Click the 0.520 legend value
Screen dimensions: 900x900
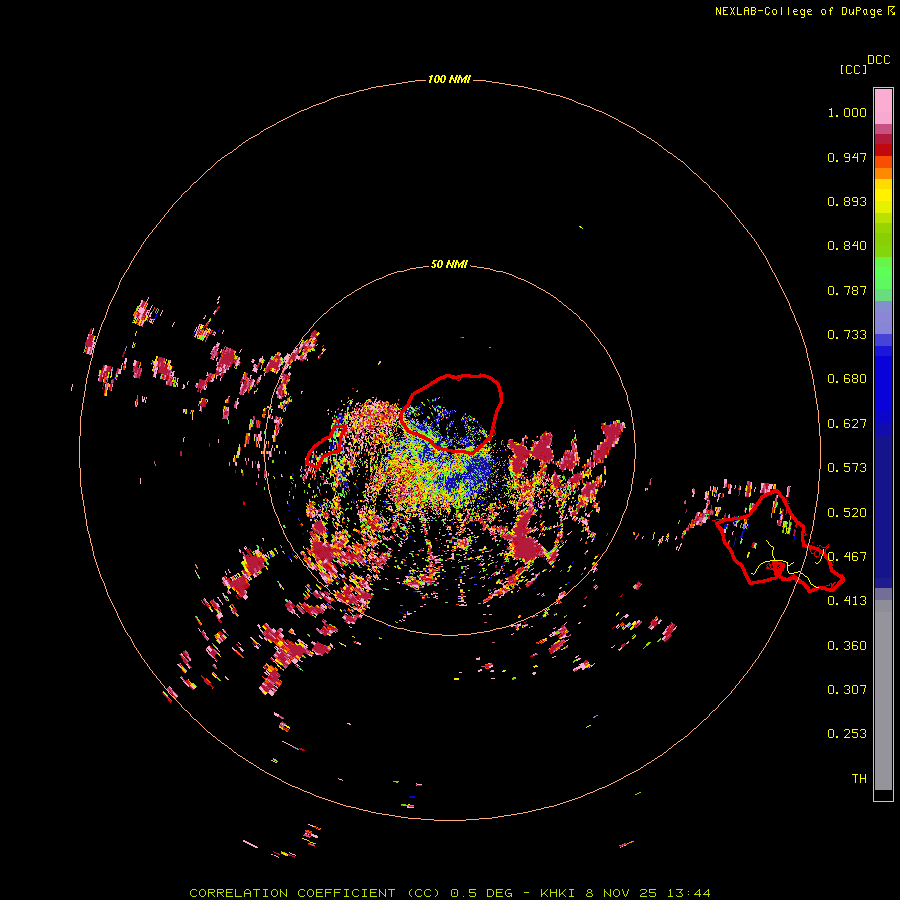tap(847, 513)
